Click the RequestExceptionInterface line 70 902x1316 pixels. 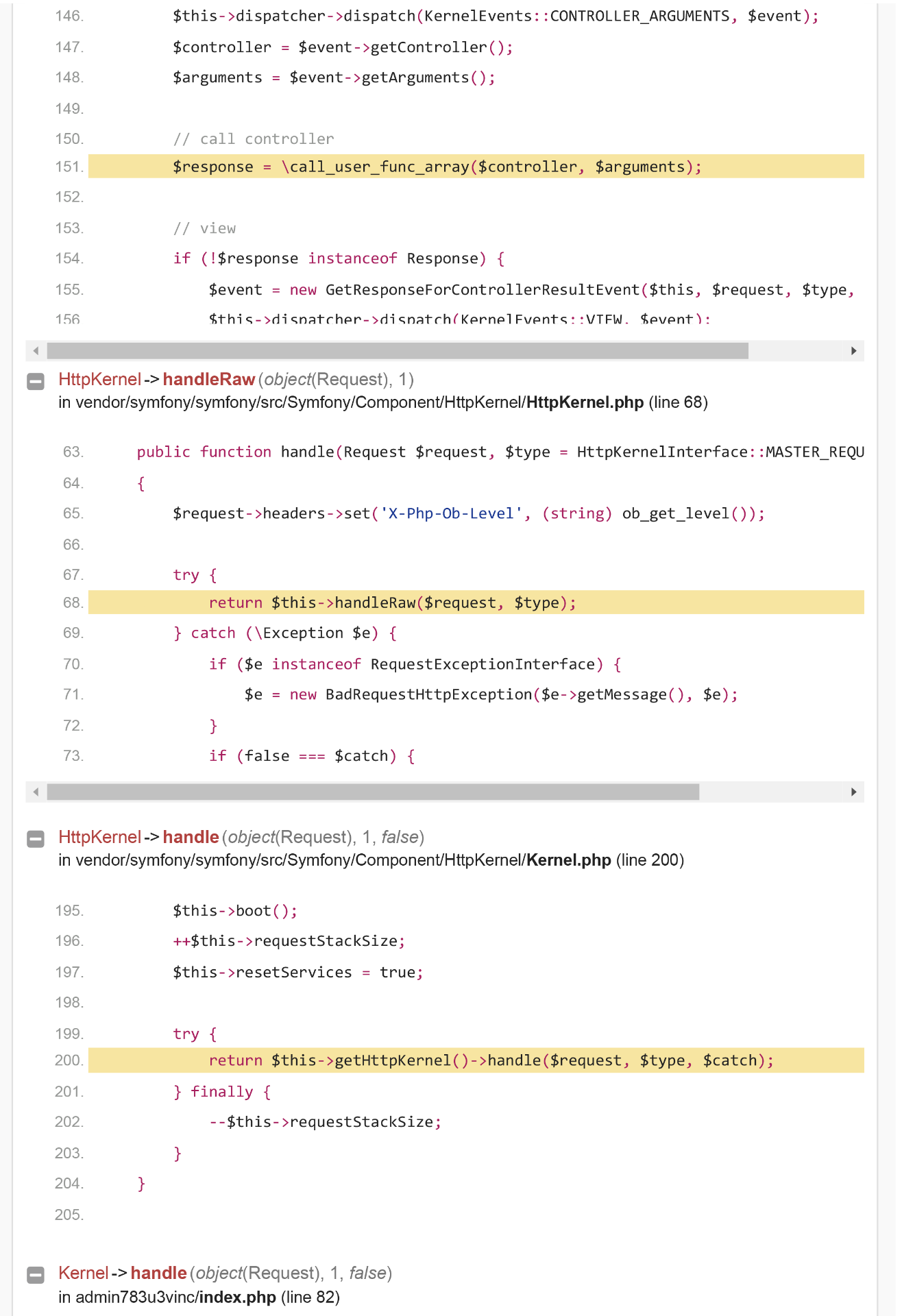point(415,664)
